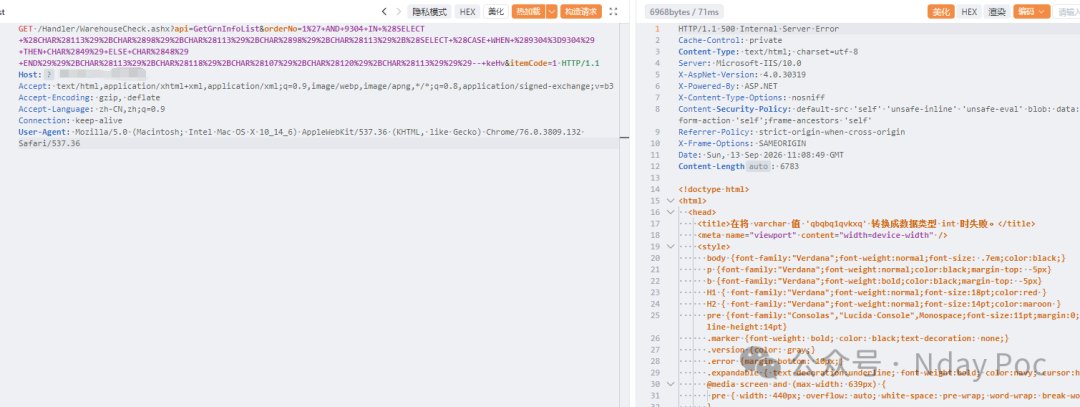Collapse the <style> block on line 19
The image size is (1080, 407).
point(671,247)
